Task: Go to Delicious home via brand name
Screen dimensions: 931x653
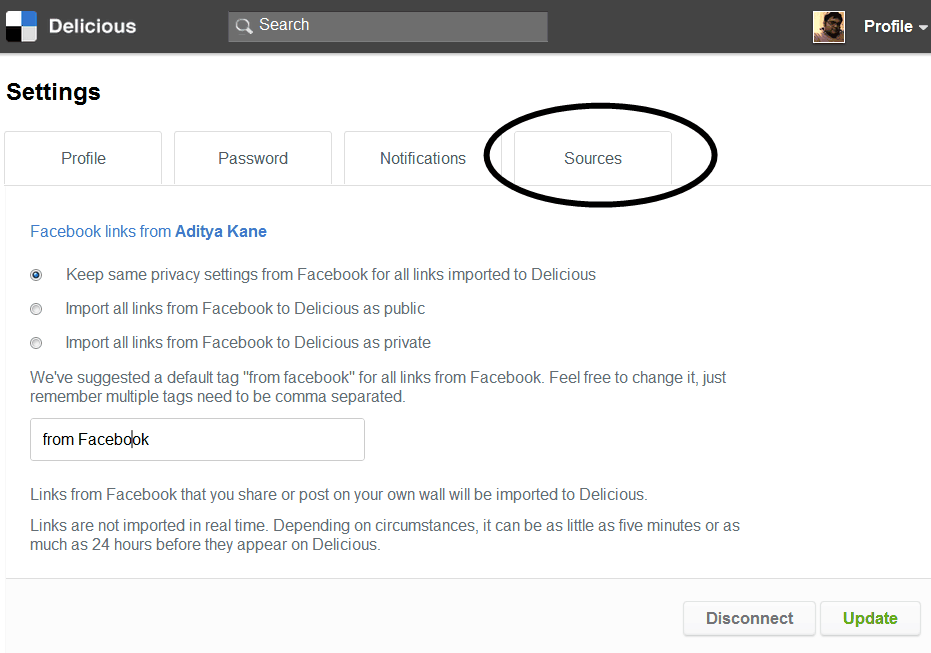Action: pos(93,26)
